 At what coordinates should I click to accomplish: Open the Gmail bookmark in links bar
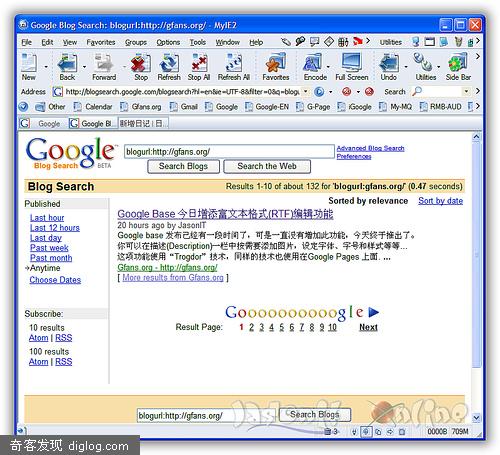[184, 107]
